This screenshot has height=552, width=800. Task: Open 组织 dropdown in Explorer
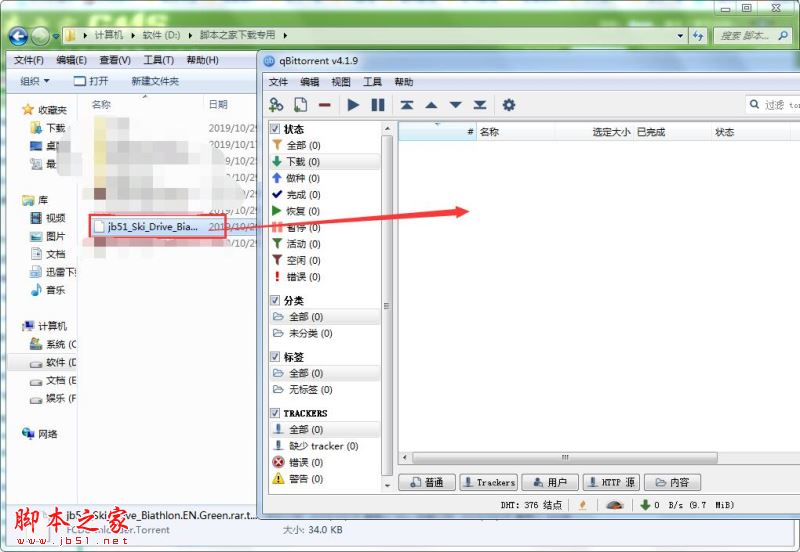click(34, 81)
